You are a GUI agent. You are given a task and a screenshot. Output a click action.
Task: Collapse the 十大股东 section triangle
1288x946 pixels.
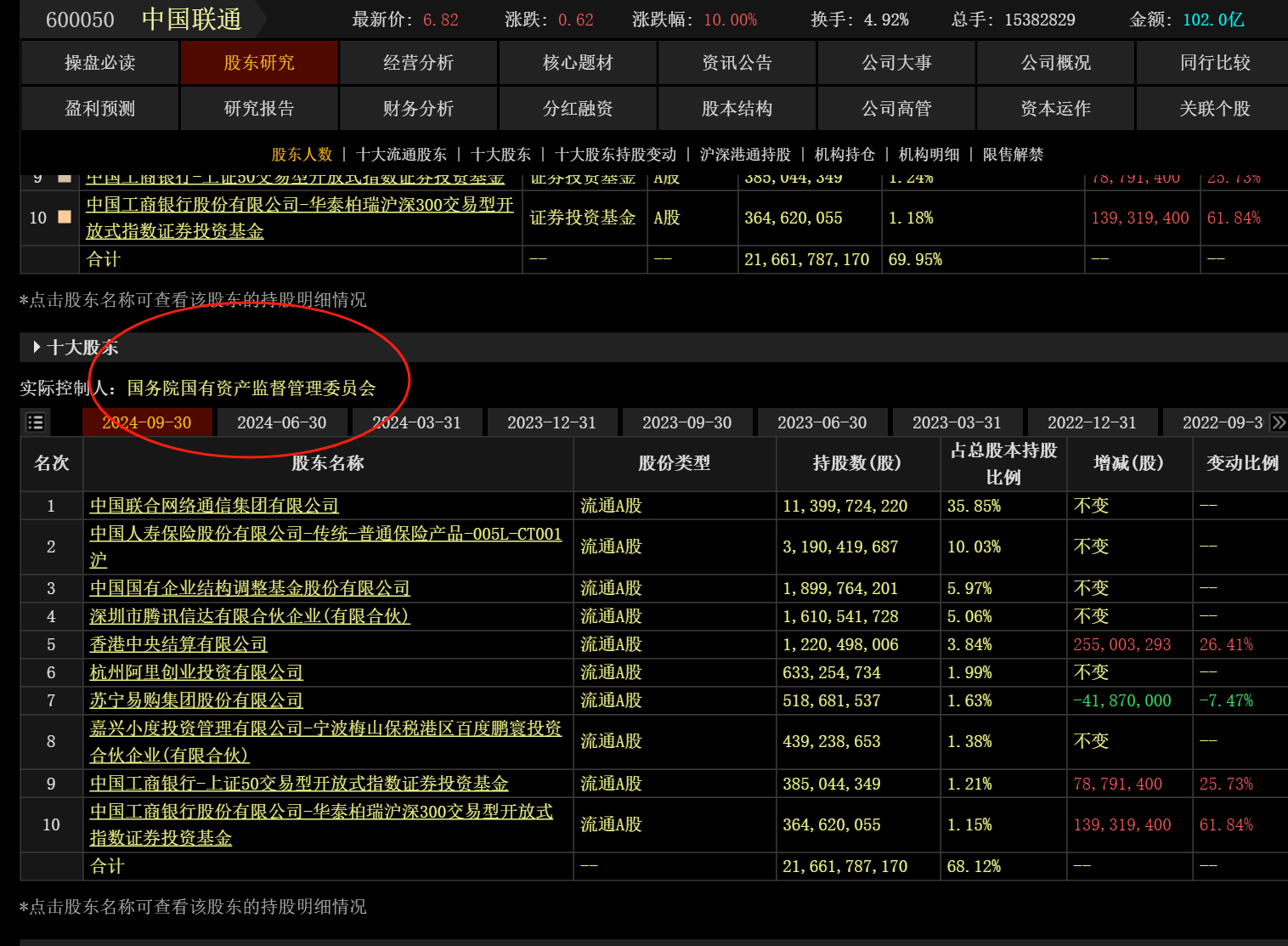pyautogui.click(x=37, y=347)
